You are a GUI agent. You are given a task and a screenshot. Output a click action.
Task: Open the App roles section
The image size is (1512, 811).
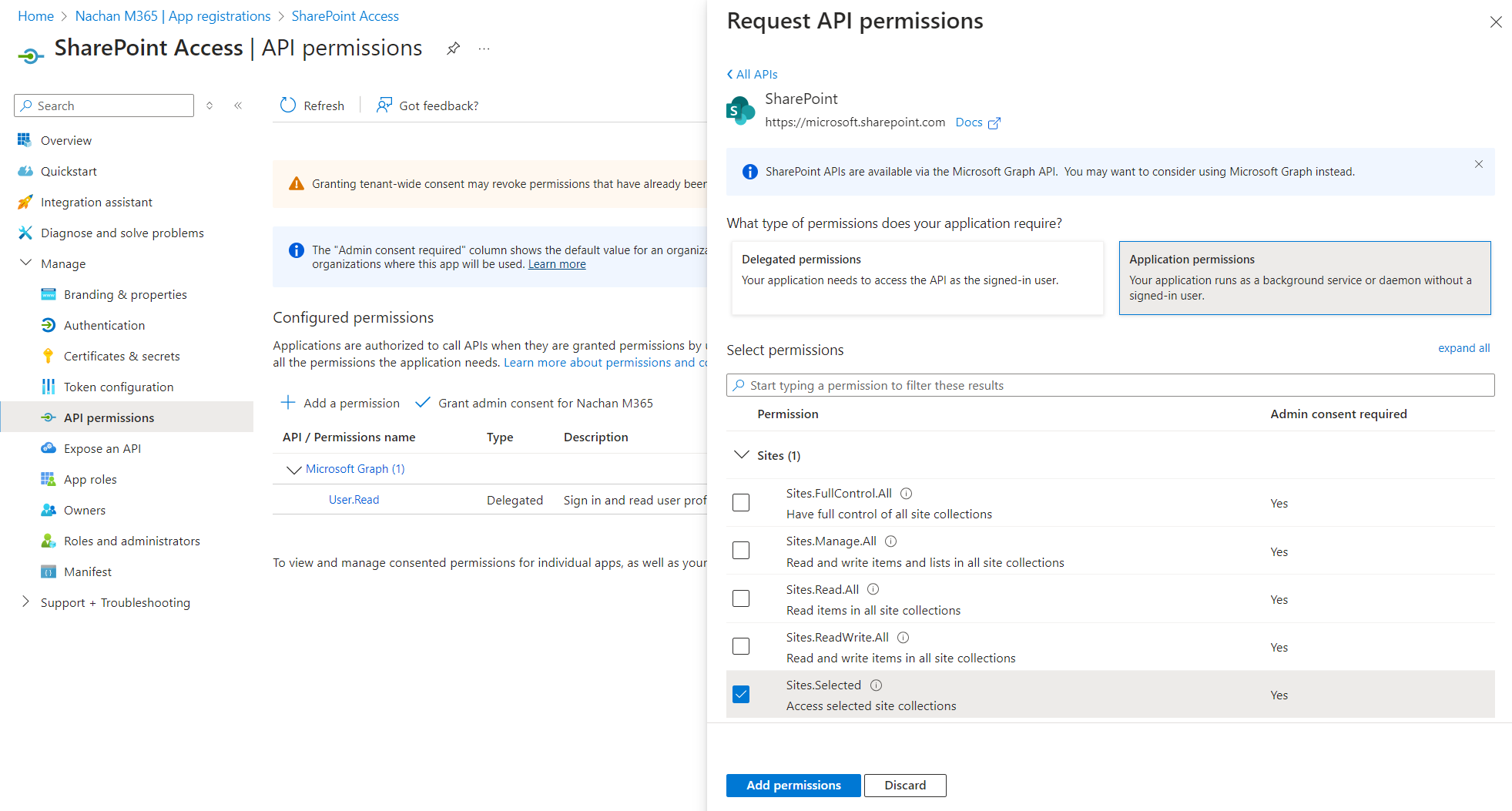90,478
